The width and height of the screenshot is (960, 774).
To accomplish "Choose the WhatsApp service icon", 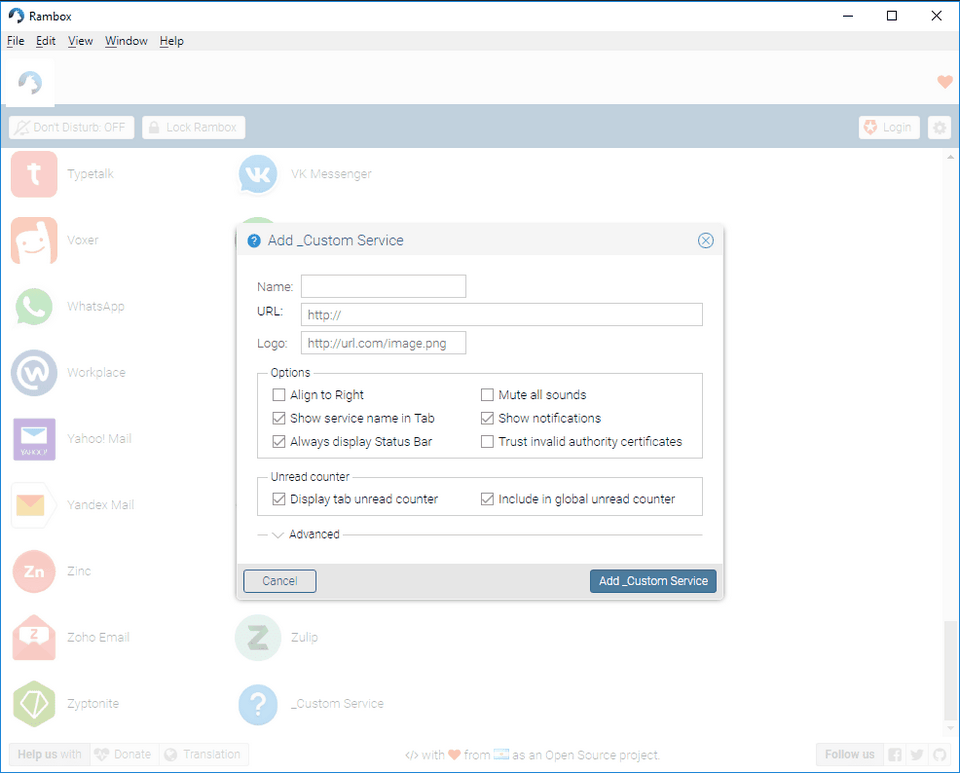I will pyautogui.click(x=34, y=307).
